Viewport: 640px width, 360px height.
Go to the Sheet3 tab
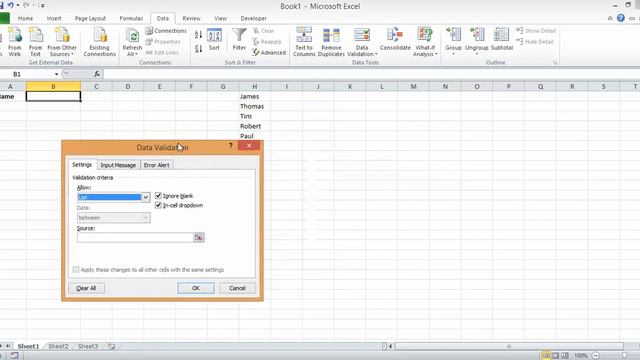pos(88,346)
